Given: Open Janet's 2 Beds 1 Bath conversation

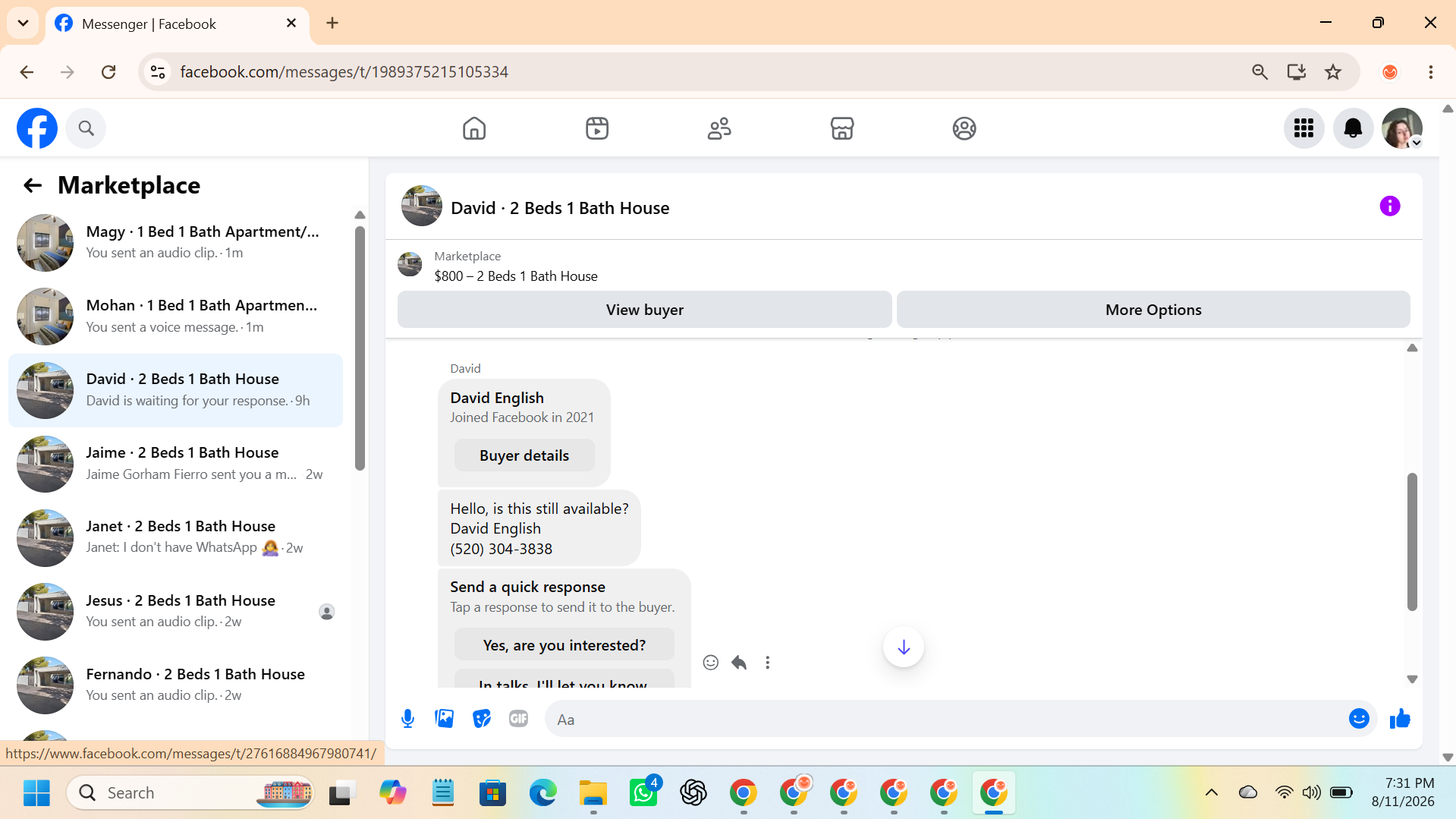Looking at the screenshot, I should pos(176,537).
